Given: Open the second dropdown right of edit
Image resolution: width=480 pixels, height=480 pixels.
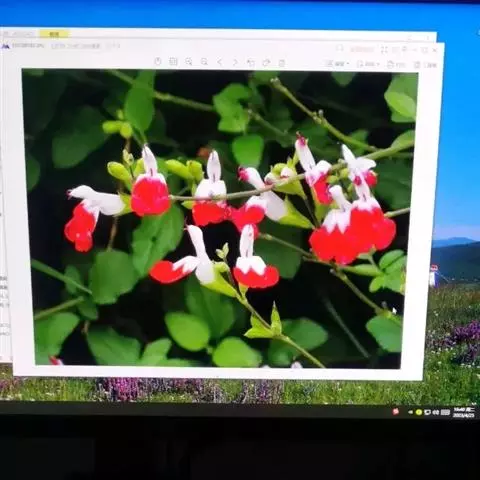Looking at the screenshot, I should (x=368, y=64).
